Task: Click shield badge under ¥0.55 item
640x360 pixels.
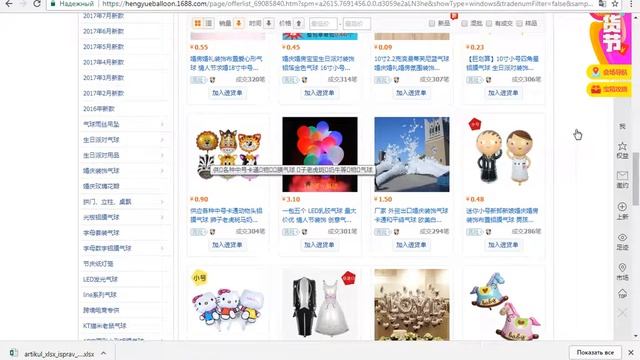Action: click(x=213, y=80)
